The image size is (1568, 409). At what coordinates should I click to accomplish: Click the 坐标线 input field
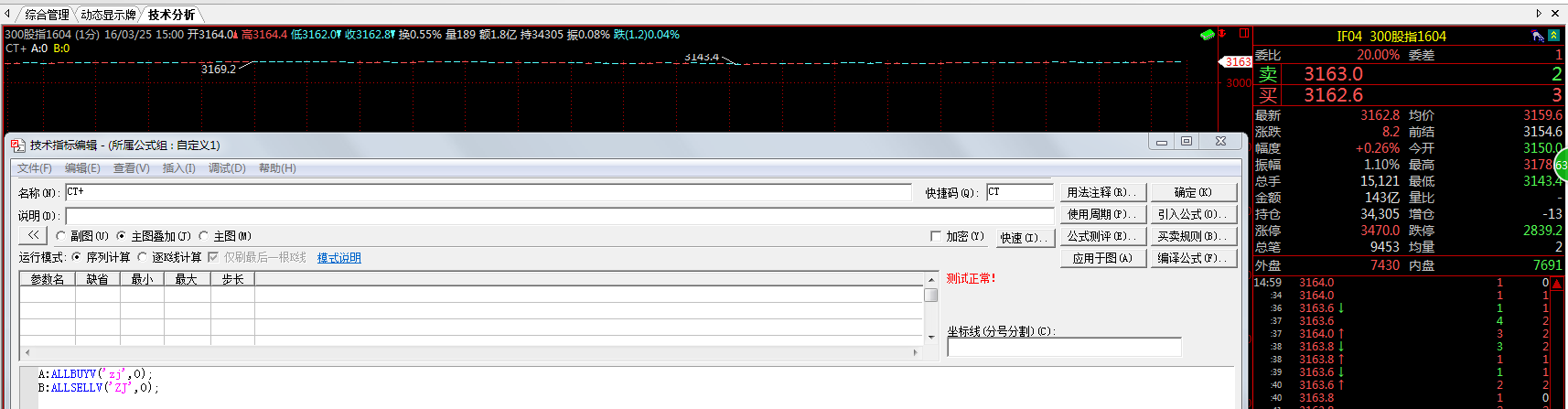tap(1064, 348)
